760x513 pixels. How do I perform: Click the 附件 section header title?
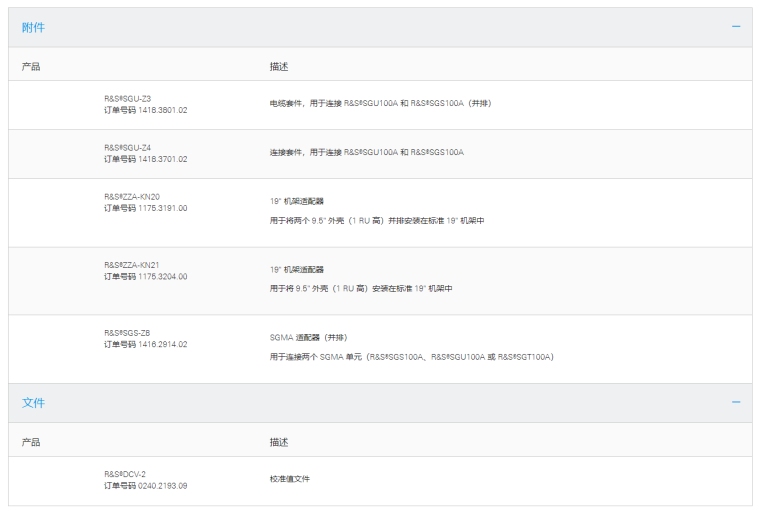(33, 27)
